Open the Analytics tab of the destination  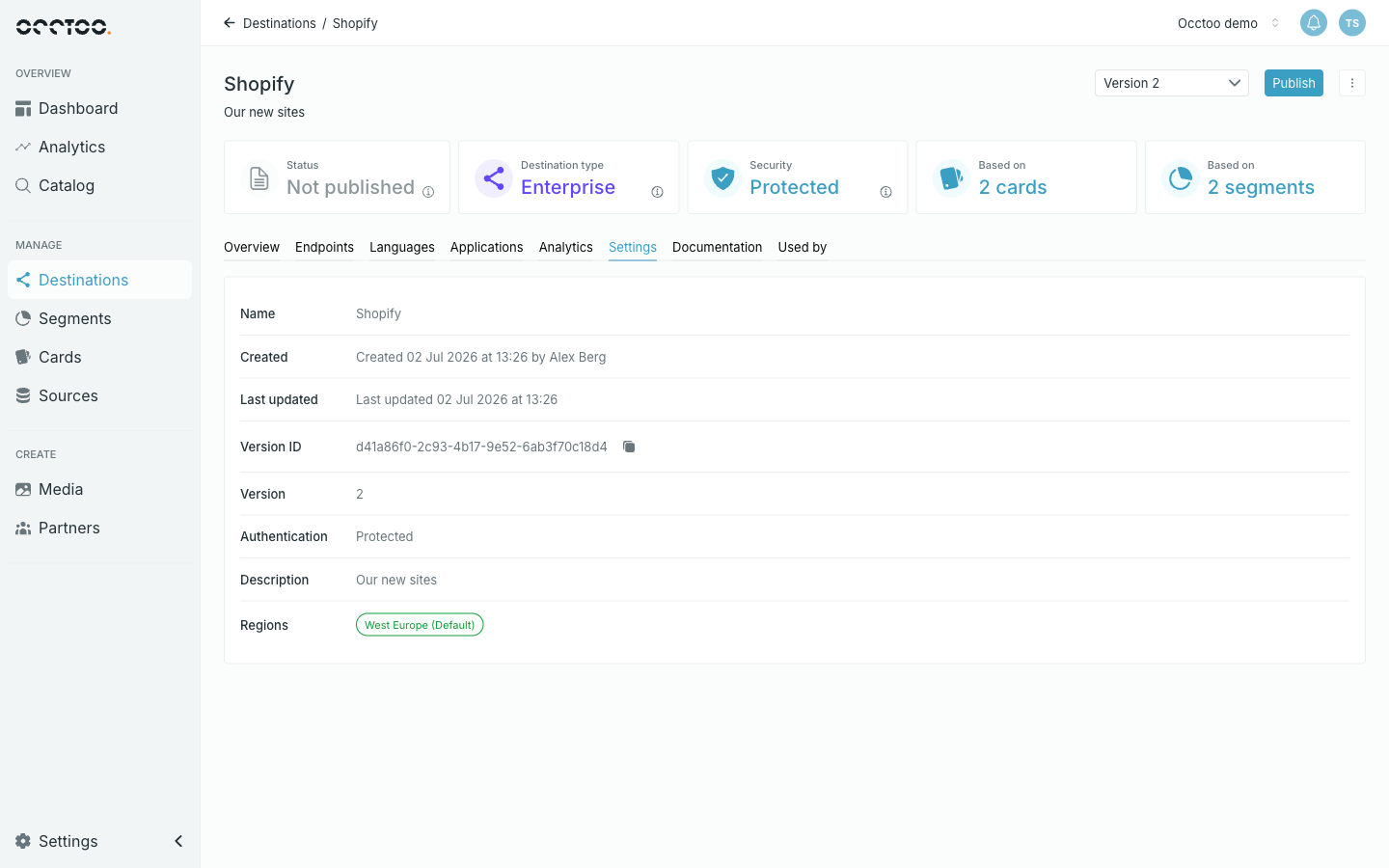pyautogui.click(x=566, y=248)
